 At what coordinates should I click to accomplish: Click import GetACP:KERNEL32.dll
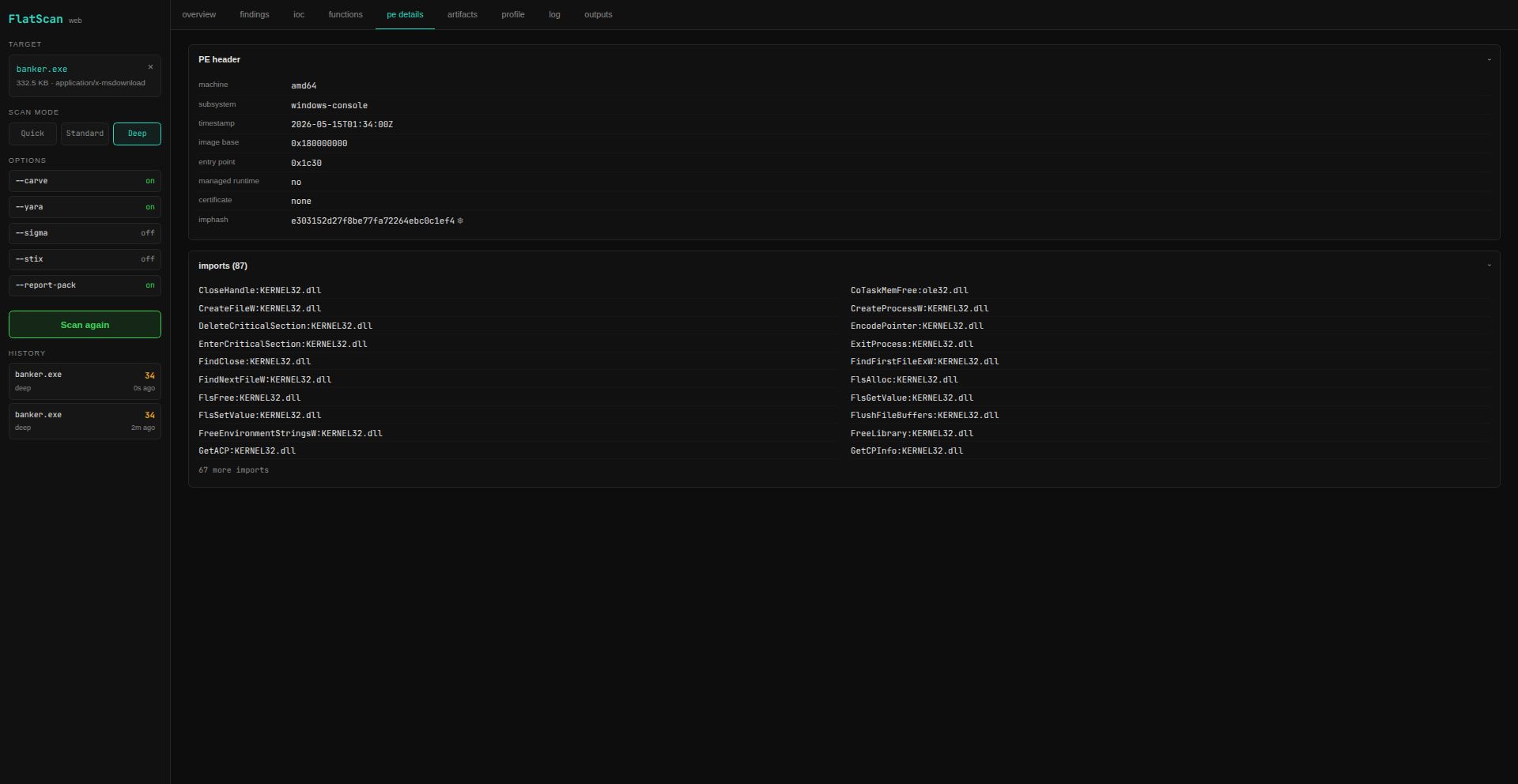click(247, 451)
